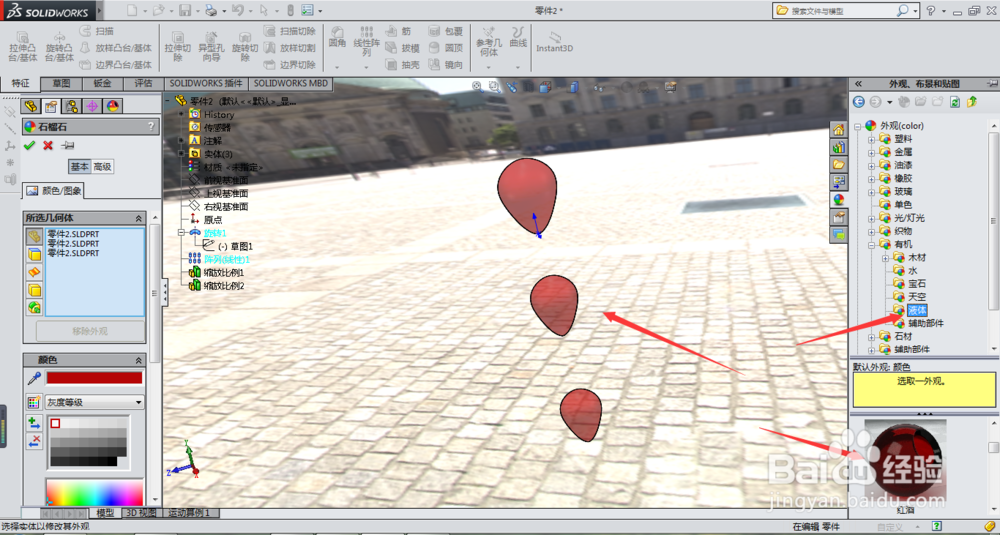Switch to the SOLIDWORKS 插件 tab
Viewport: 1000px width, 535px height.
click(x=206, y=83)
